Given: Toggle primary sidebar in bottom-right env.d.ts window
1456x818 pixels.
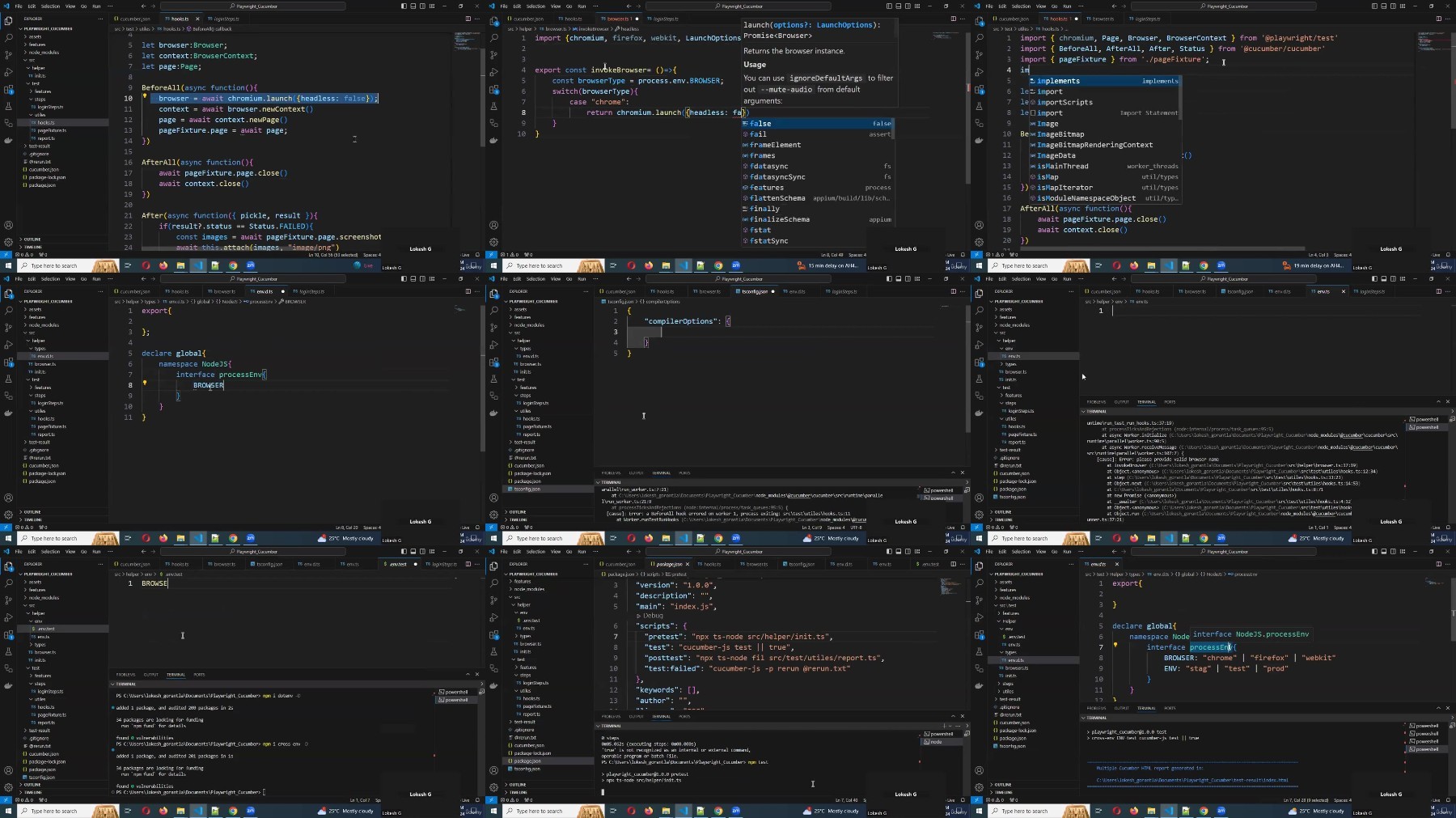Looking at the screenshot, I should pyautogui.click(x=1373, y=551).
